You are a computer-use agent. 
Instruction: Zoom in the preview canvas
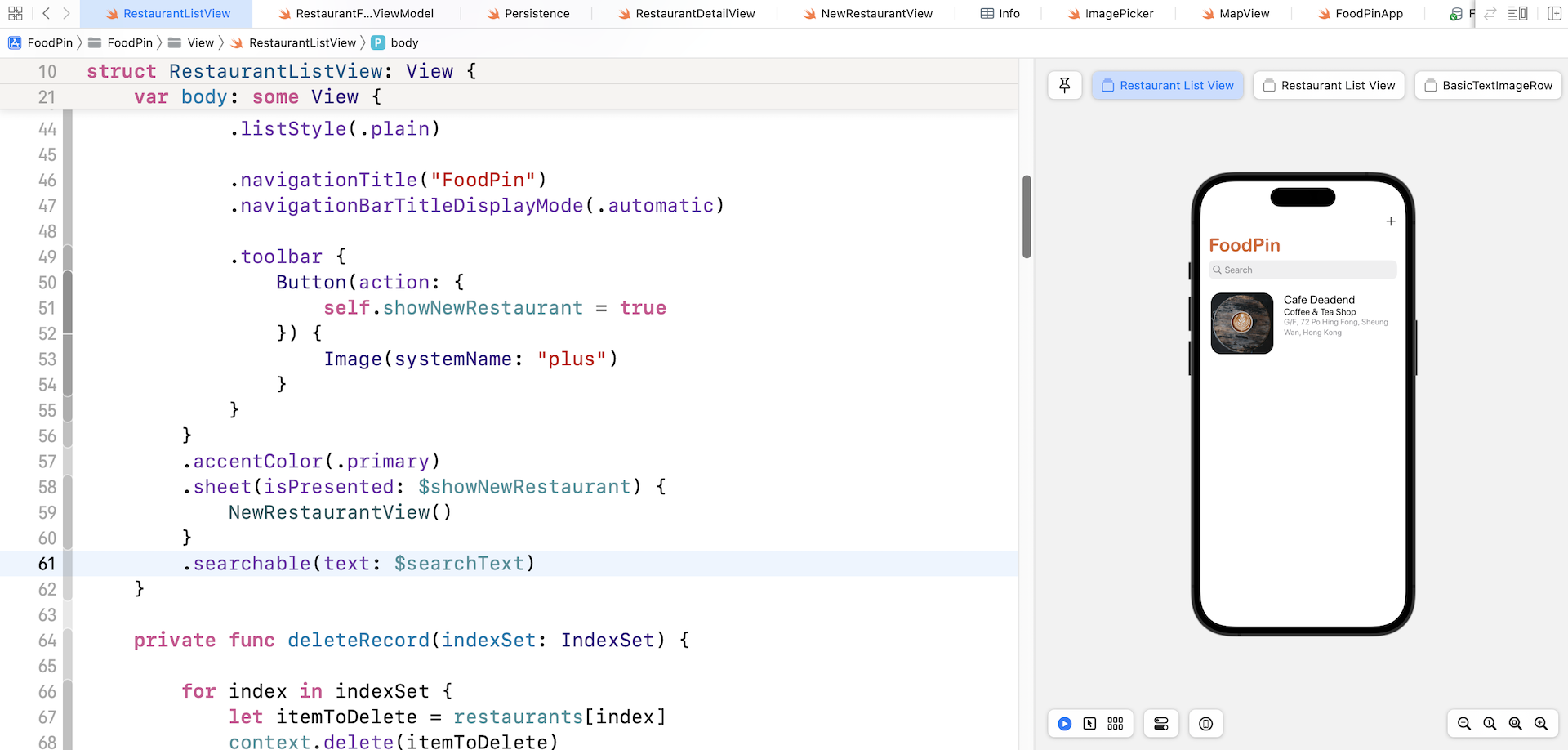[1541, 724]
